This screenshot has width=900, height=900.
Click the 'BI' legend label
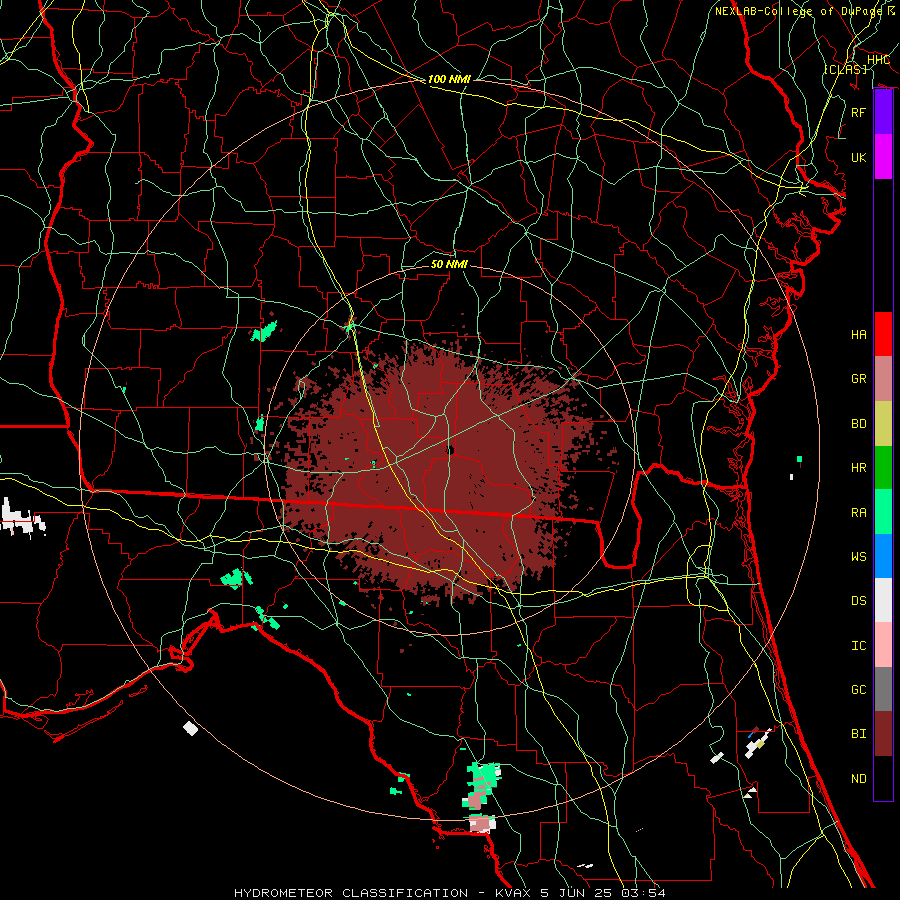[x=858, y=734]
